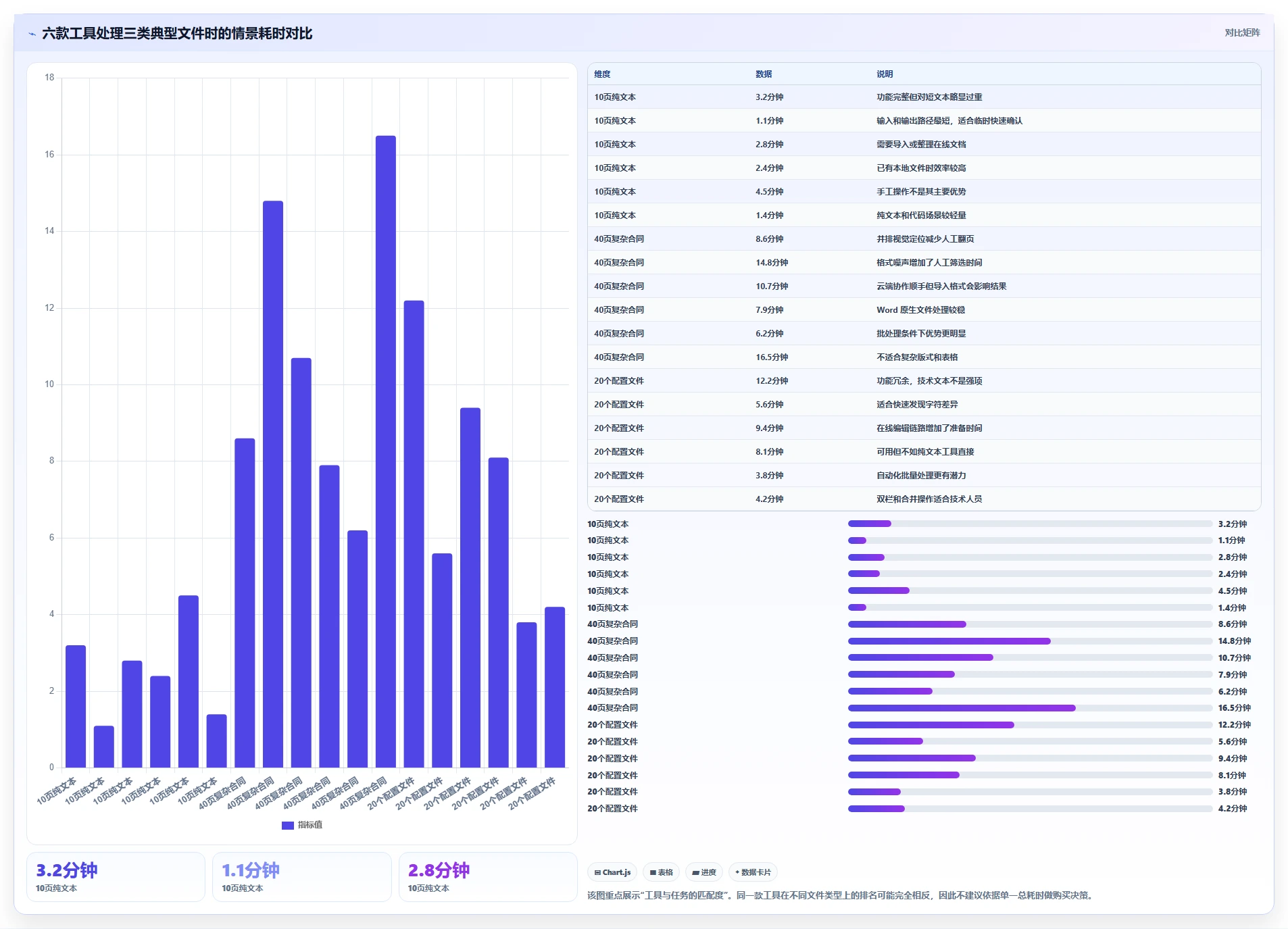Select the table row '云端协作顺手但导入格式会影响结果'
This screenshot has width=1288, height=929.
click(924, 286)
